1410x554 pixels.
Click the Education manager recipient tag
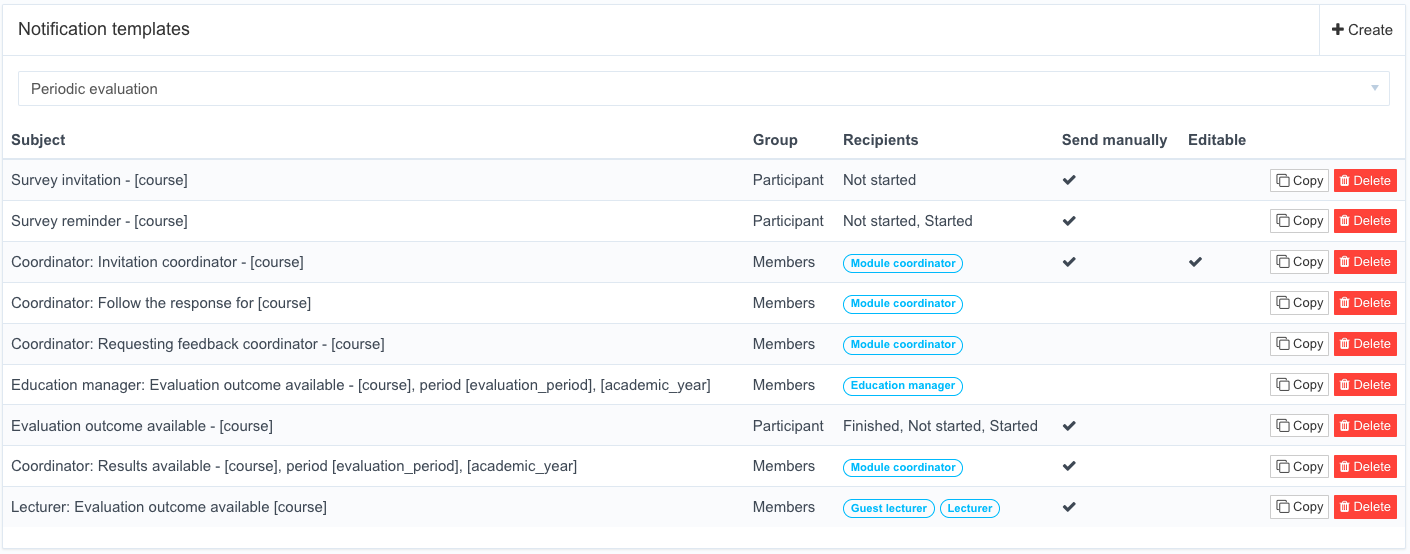click(x=903, y=385)
